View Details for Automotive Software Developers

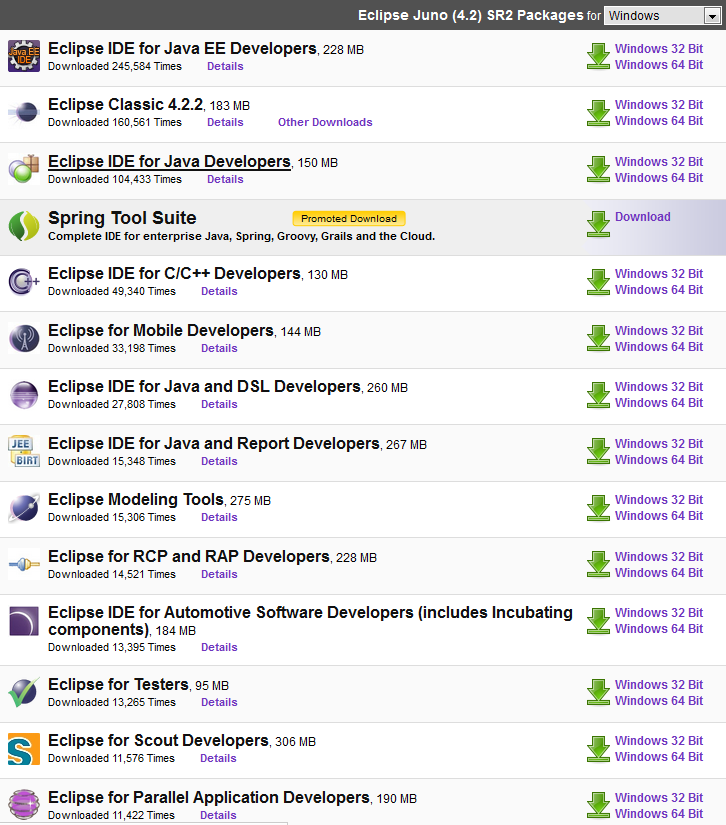click(x=219, y=647)
